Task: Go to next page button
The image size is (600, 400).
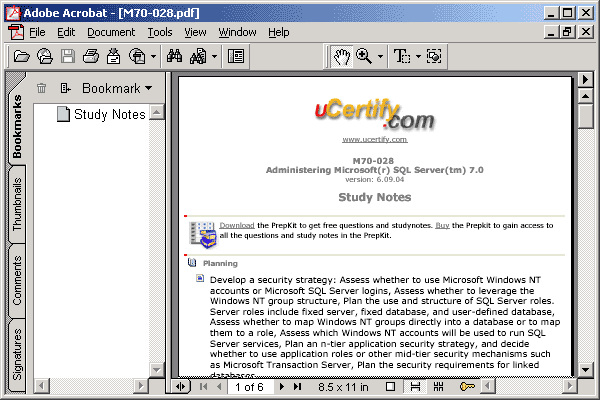Action: point(282,387)
